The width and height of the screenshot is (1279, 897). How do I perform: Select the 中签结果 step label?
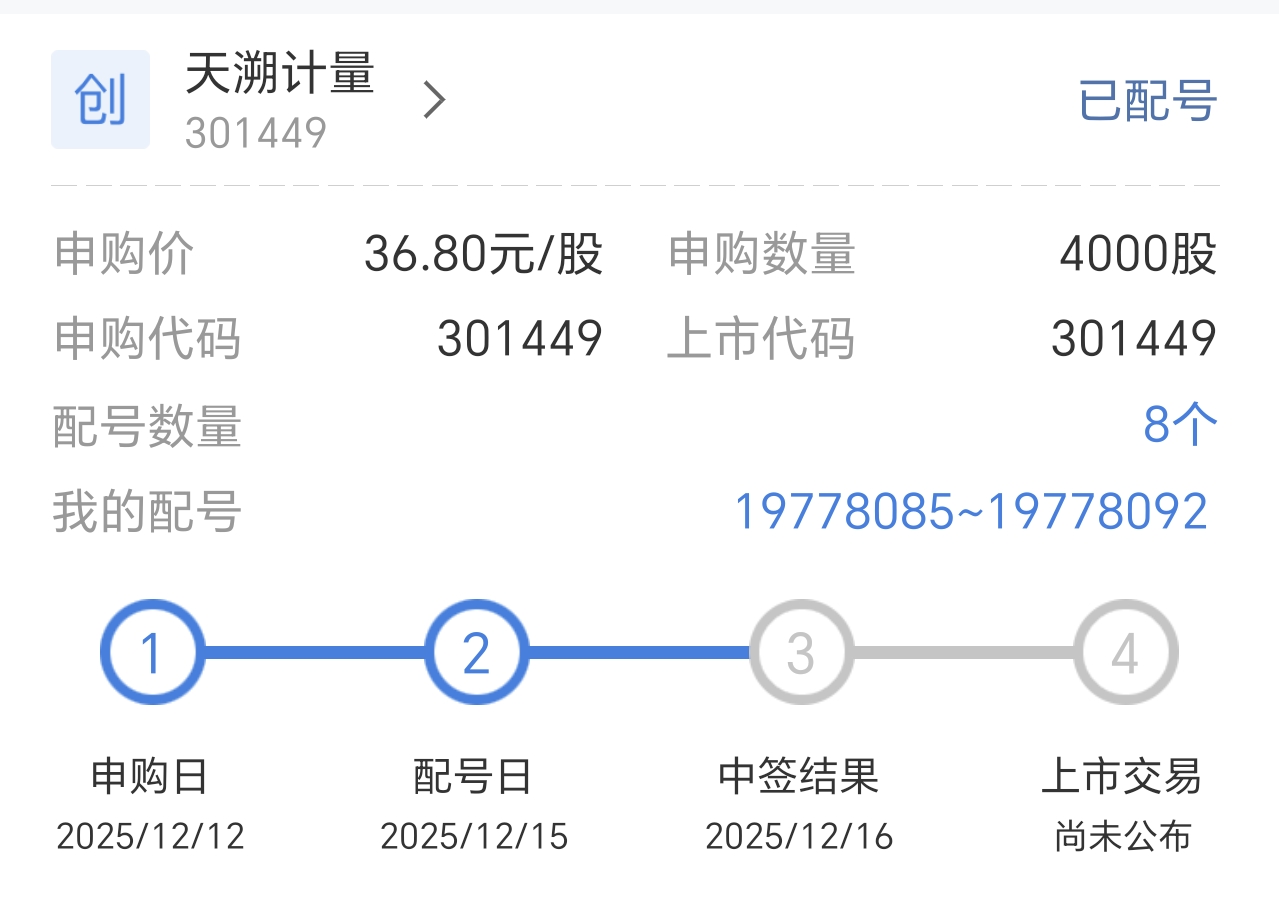click(x=799, y=776)
